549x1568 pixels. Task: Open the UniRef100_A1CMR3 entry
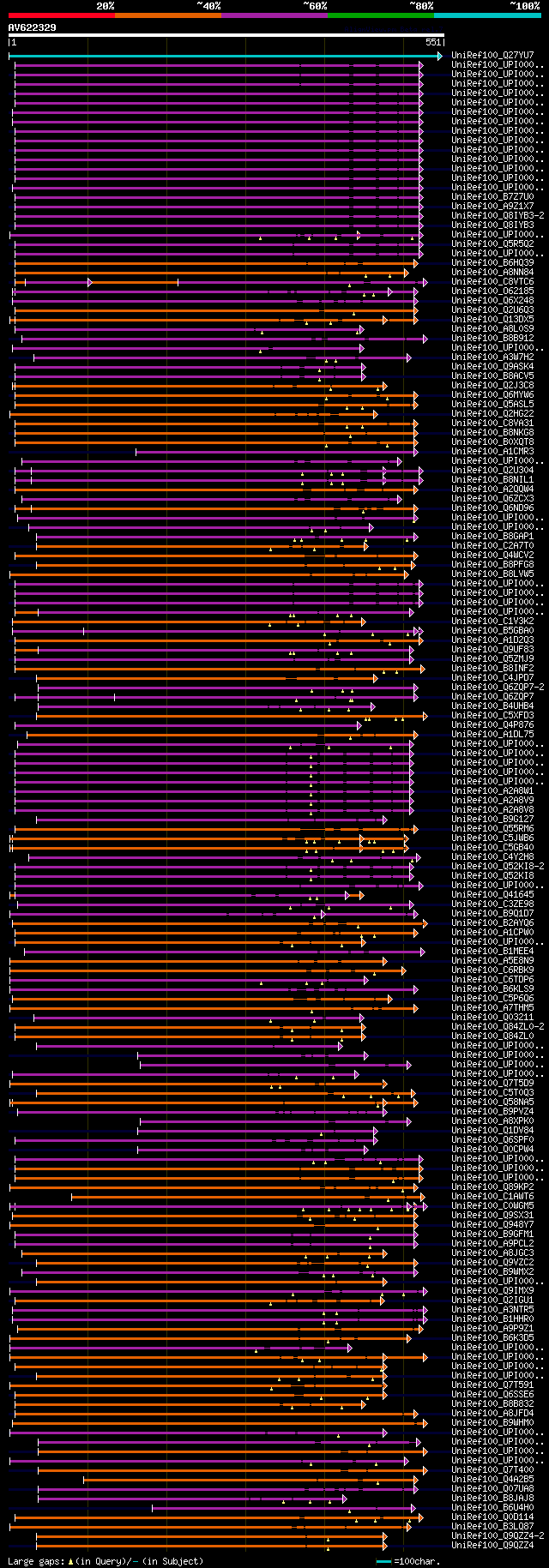(x=492, y=451)
